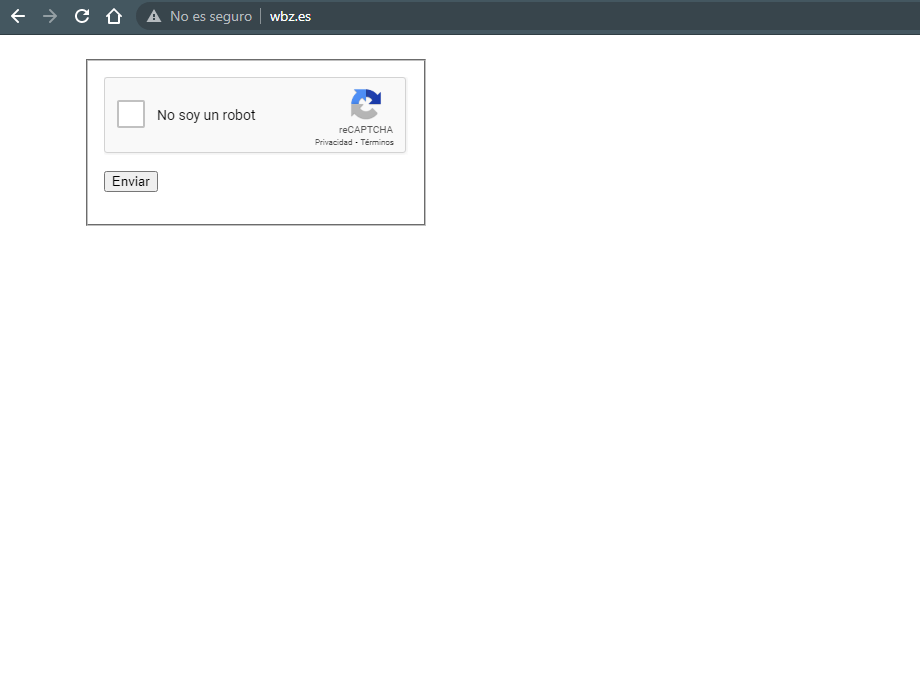Open the Términos link
This screenshot has width=920, height=682.
click(x=377, y=142)
